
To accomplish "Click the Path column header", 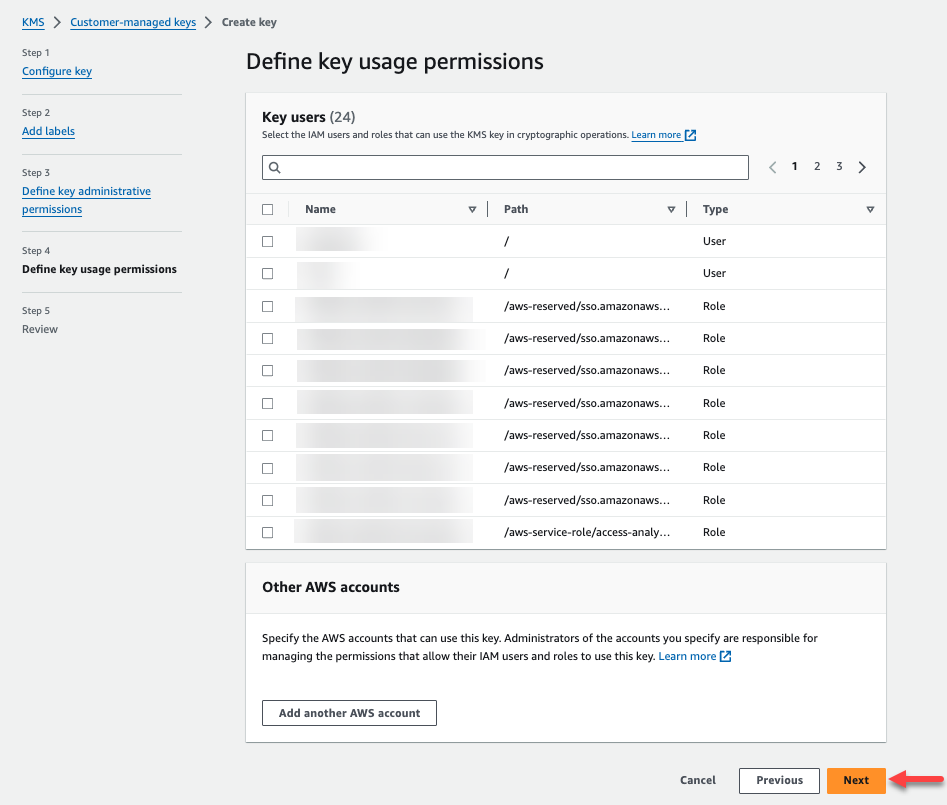I will (516, 210).
